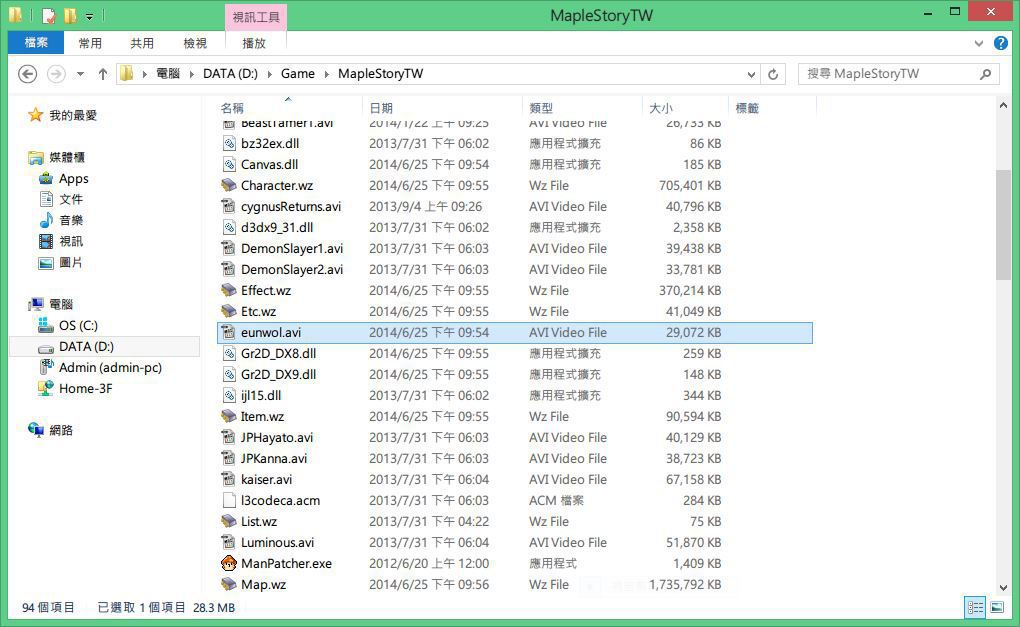Sort files by the 名稱 column header
1020x627 pixels.
(x=289, y=108)
